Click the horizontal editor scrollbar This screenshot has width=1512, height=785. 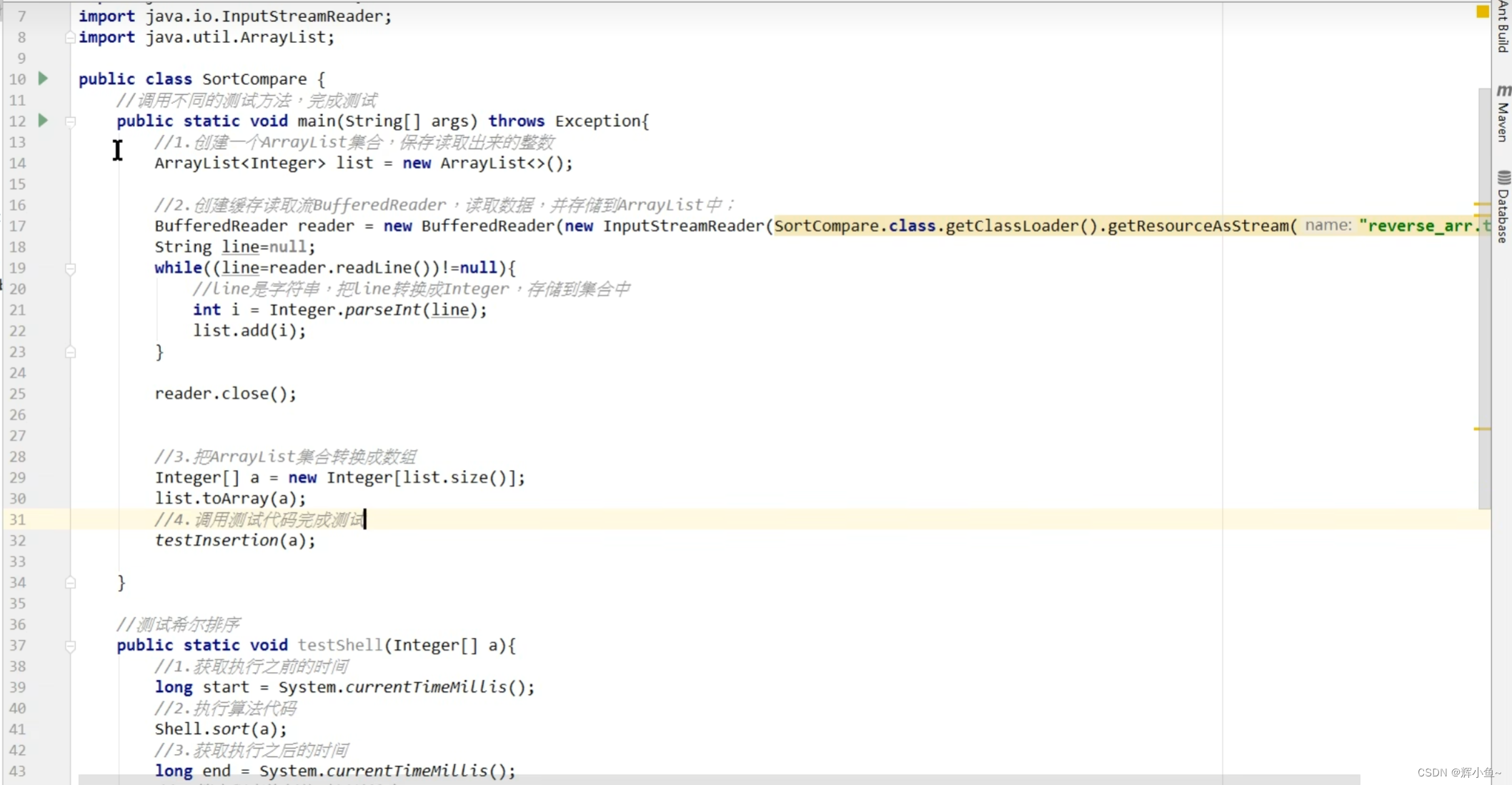click(x=718, y=779)
